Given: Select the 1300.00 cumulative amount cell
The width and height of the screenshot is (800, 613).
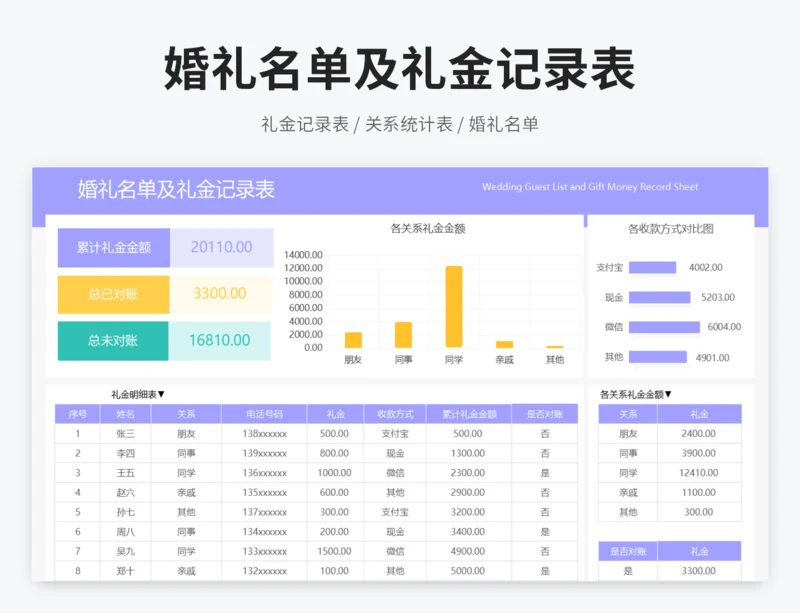Looking at the screenshot, I should point(468,453).
